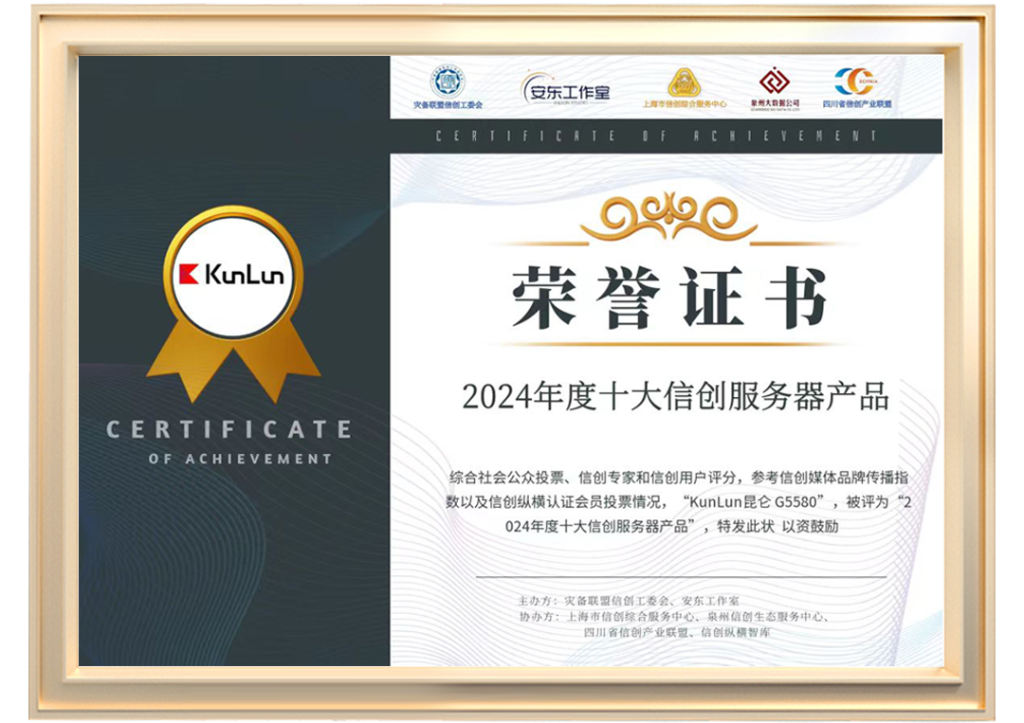
Task: Click the 上海市信创综合服务中心 caption under the gold emblem
Action: pos(684,104)
